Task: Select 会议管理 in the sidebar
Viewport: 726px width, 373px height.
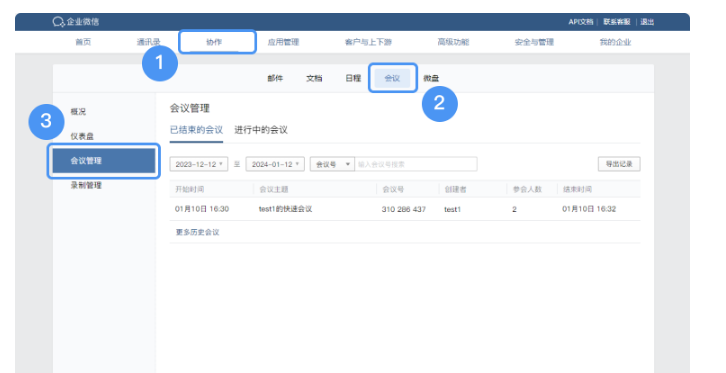Action: 104,161
